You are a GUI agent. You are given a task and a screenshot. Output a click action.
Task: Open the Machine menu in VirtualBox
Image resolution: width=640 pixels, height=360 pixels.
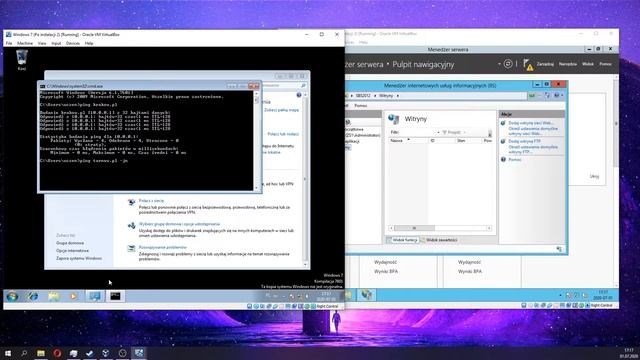25,43
